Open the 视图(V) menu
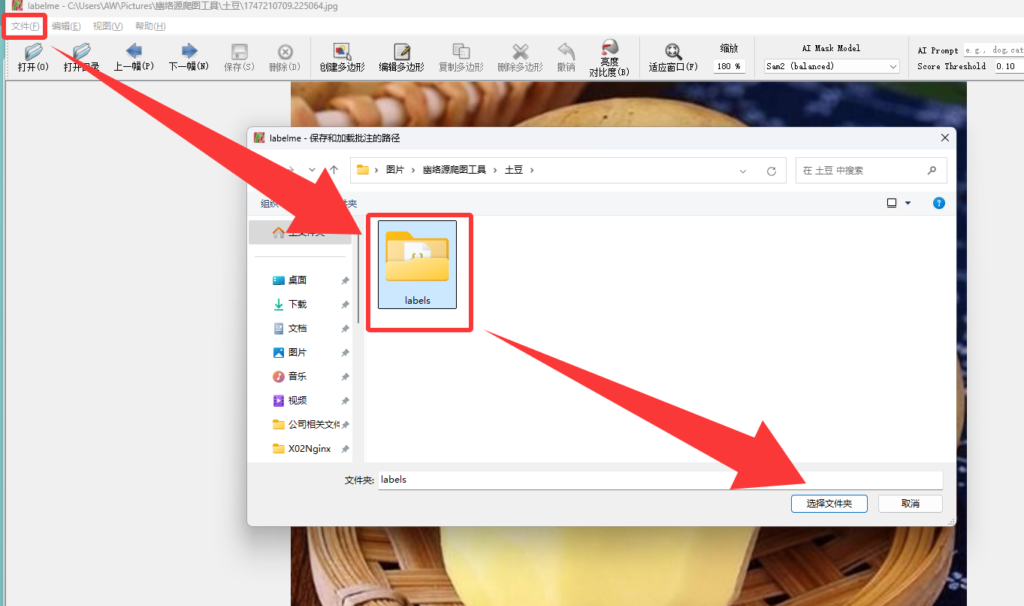The height and width of the screenshot is (606, 1024). pos(108,26)
